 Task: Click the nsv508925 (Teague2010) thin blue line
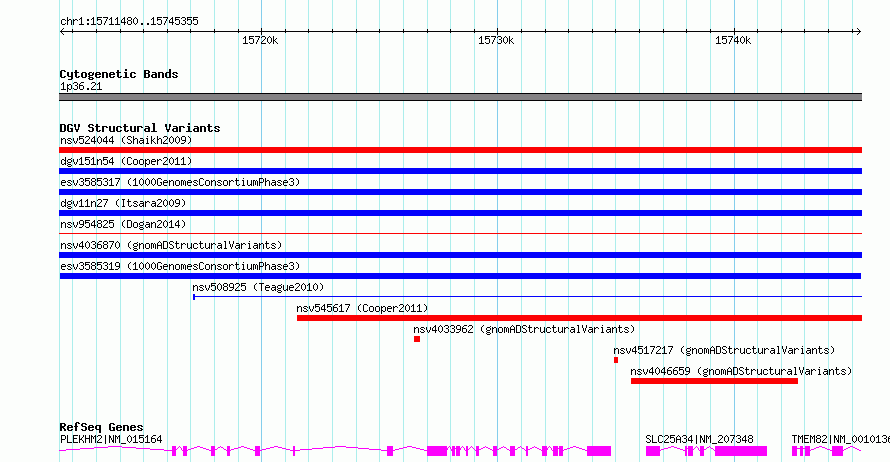pyautogui.click(x=527, y=296)
